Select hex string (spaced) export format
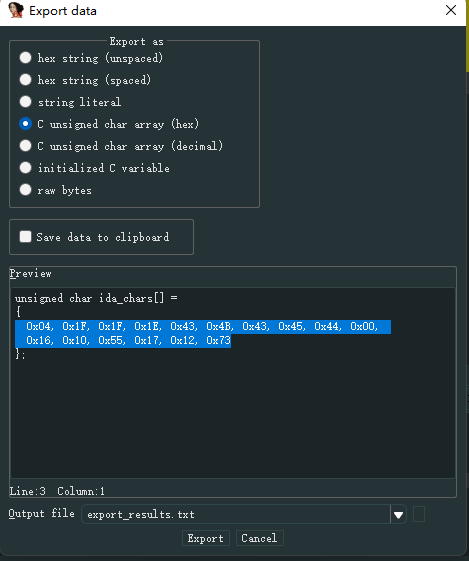469x561 pixels. pyautogui.click(x=25, y=79)
